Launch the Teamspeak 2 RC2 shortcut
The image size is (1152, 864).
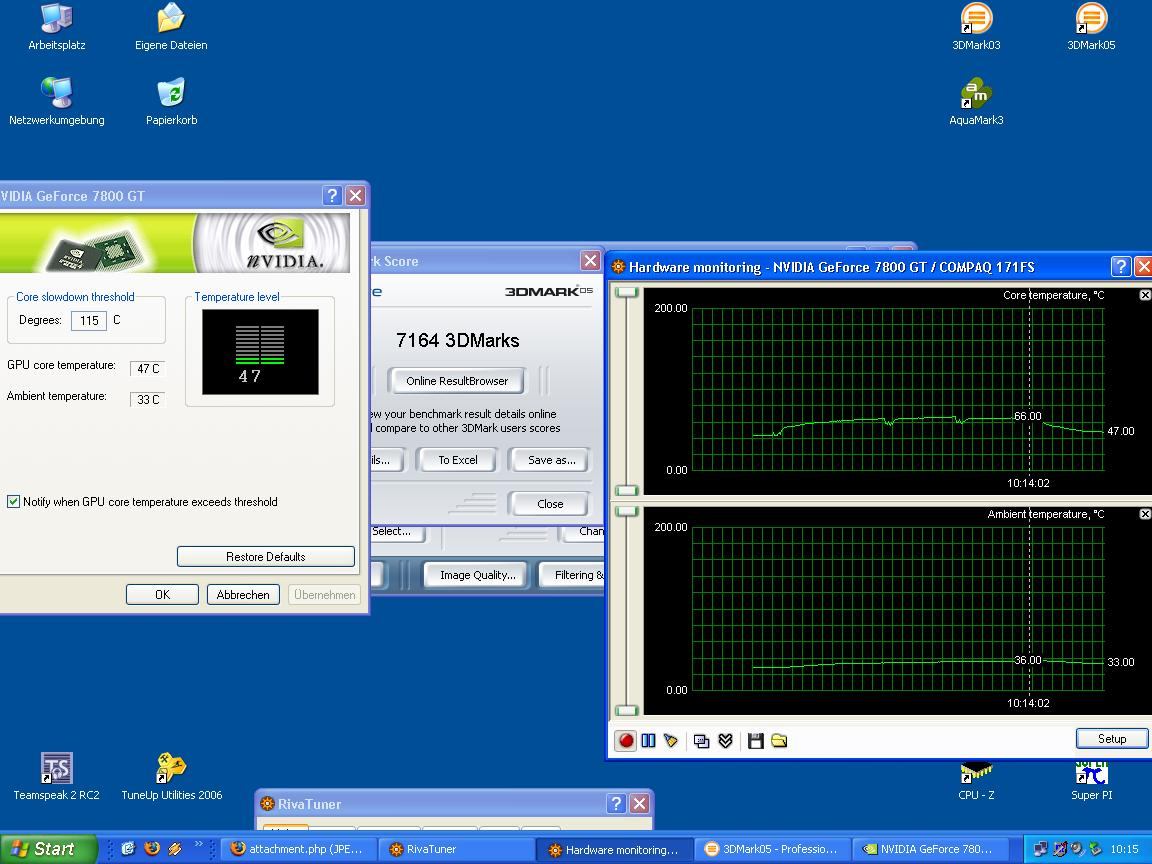pyautogui.click(x=57, y=776)
